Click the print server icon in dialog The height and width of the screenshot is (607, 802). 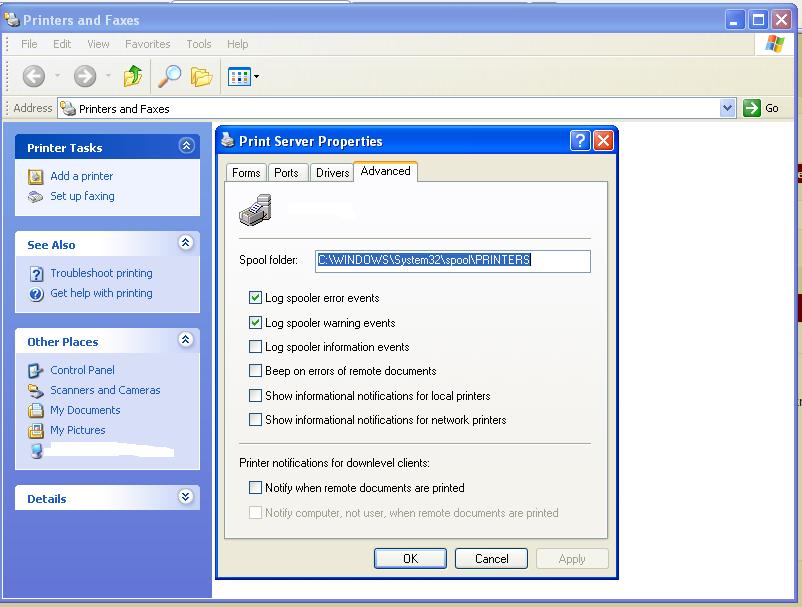255,210
